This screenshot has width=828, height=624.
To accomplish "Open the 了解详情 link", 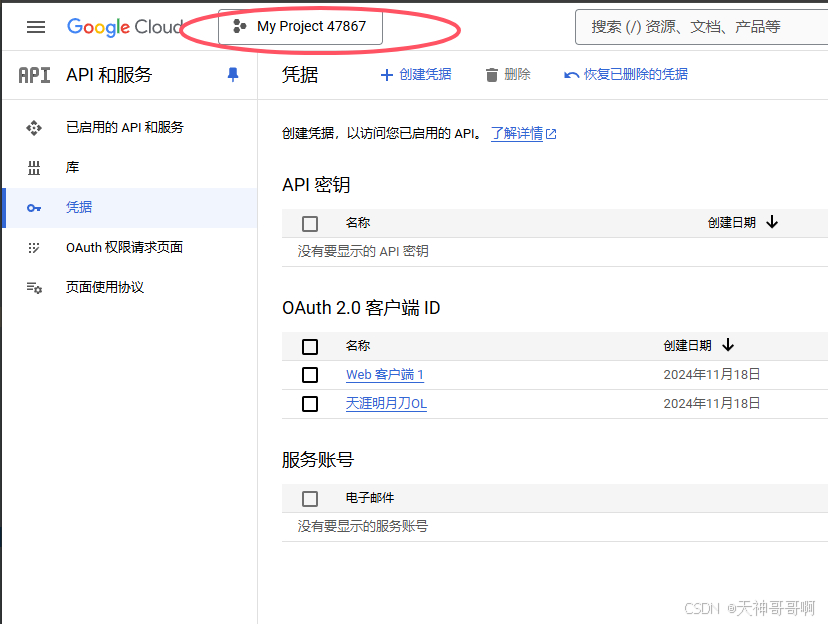I will pyautogui.click(x=516, y=133).
